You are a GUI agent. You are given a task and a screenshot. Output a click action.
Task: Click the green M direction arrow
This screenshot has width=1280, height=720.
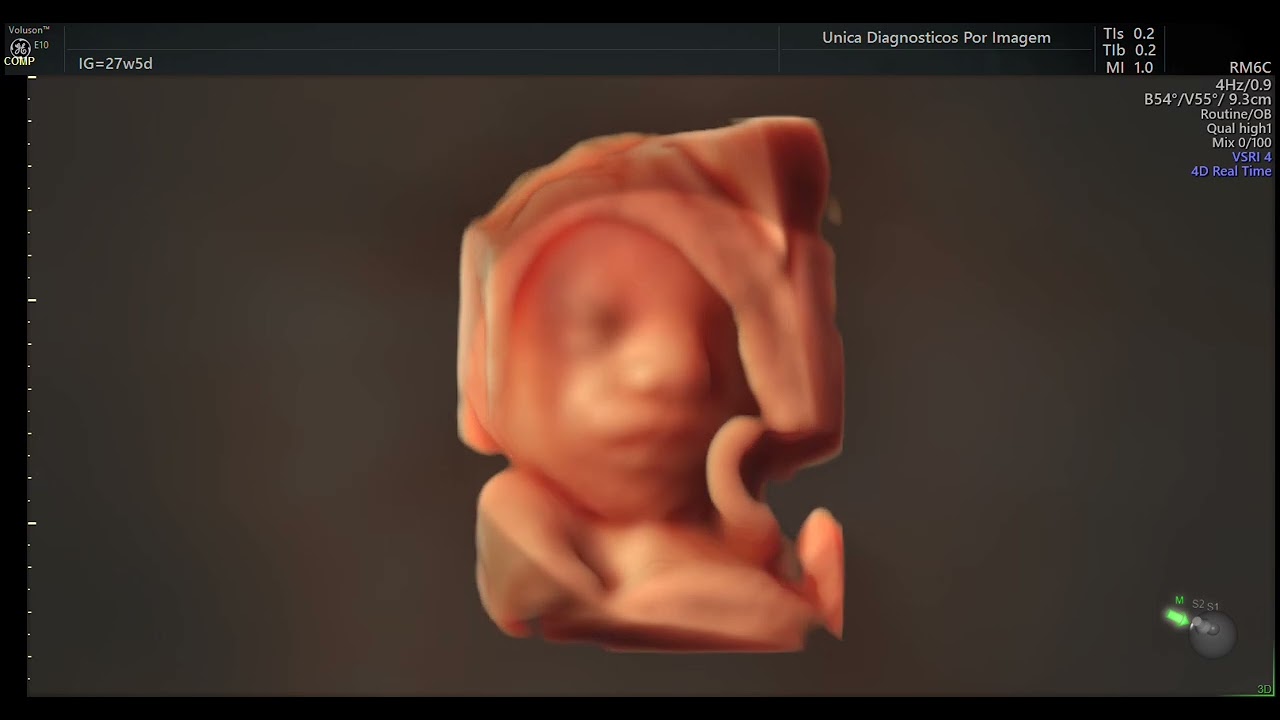click(x=1178, y=617)
